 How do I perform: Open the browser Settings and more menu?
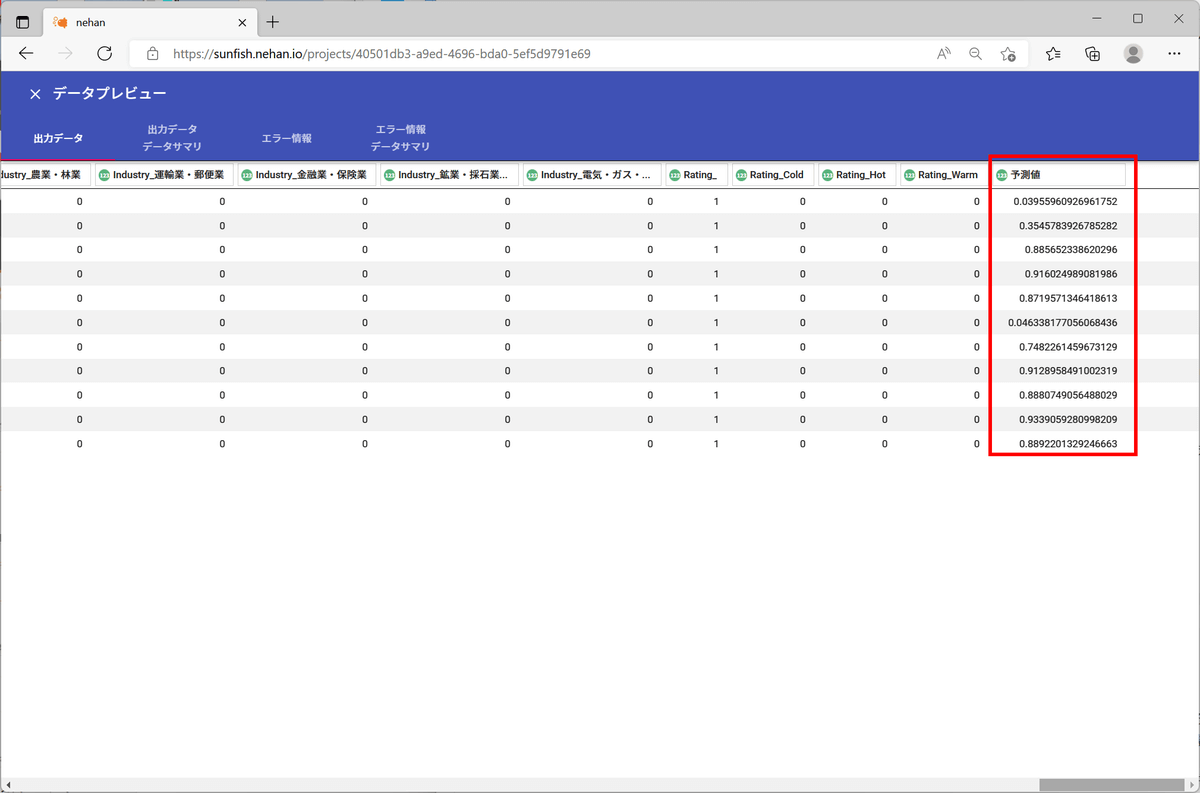click(x=1173, y=54)
